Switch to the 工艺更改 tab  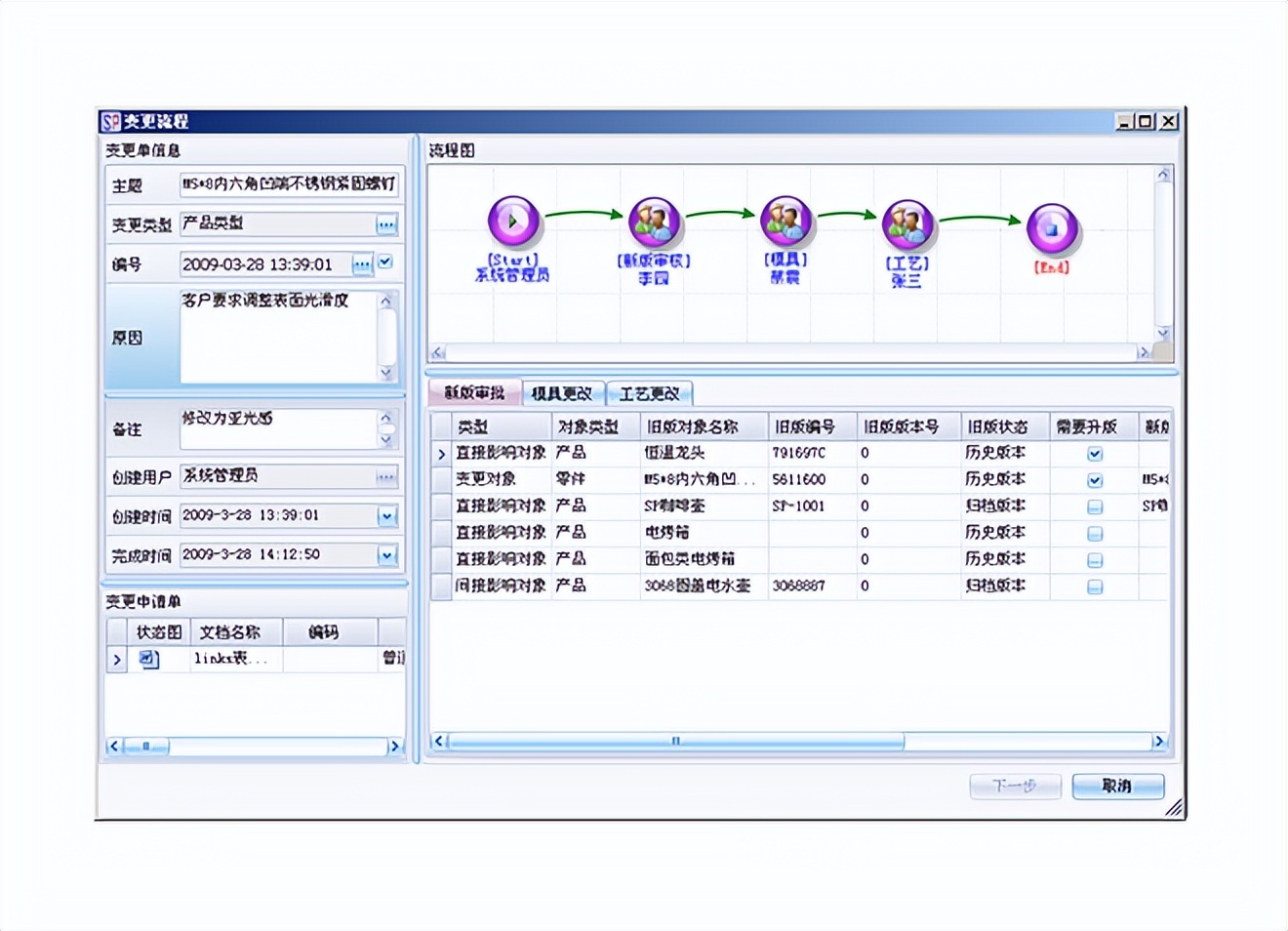[648, 392]
